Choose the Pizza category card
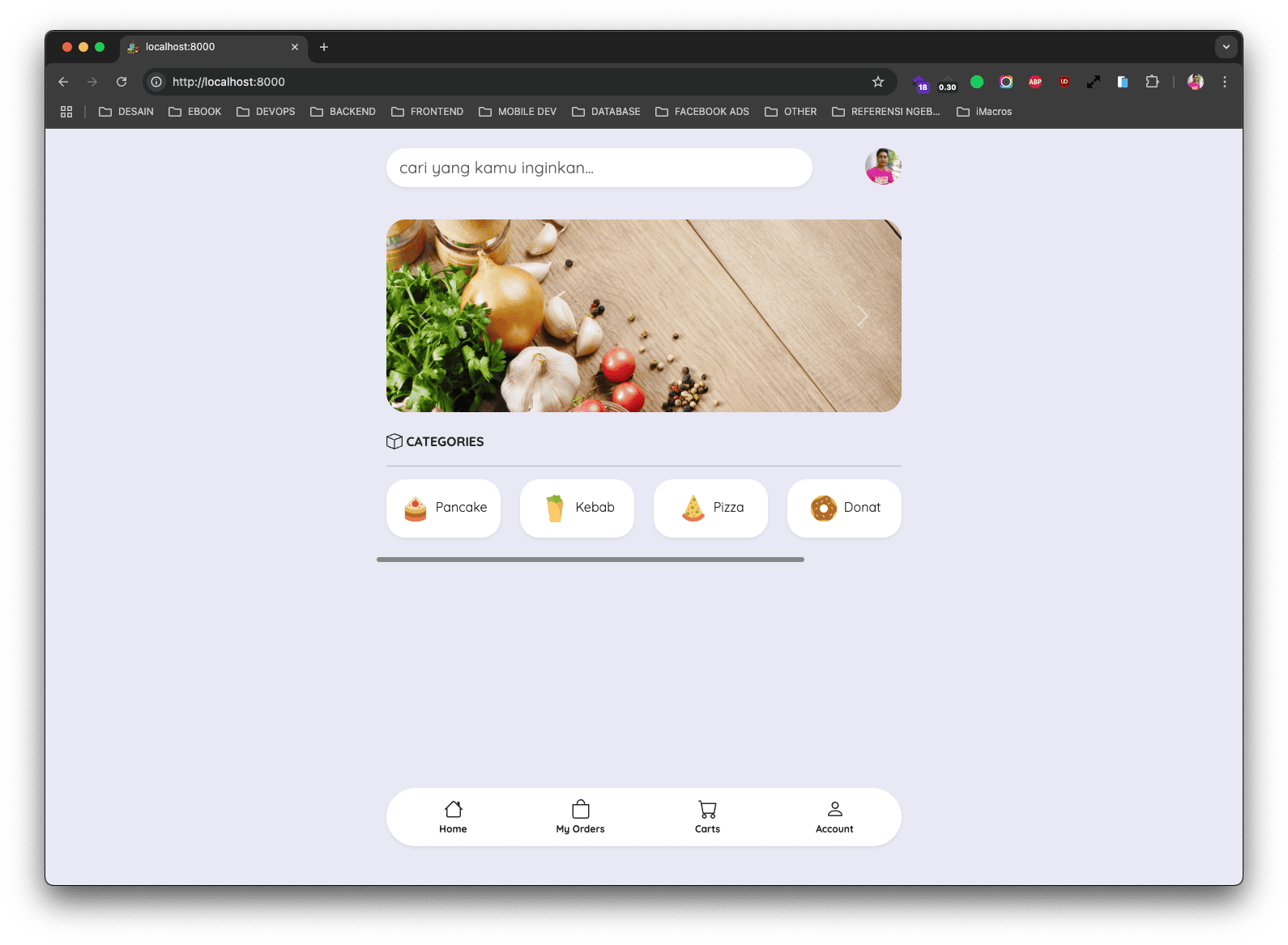1288x945 pixels. point(710,508)
